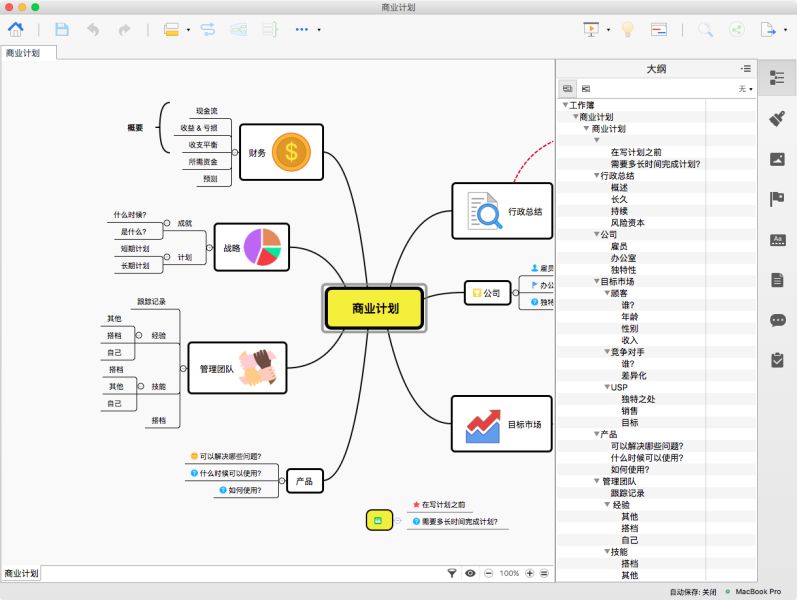Click the 100% zoom level
This screenshot has height=600, width=797.
tap(509, 573)
